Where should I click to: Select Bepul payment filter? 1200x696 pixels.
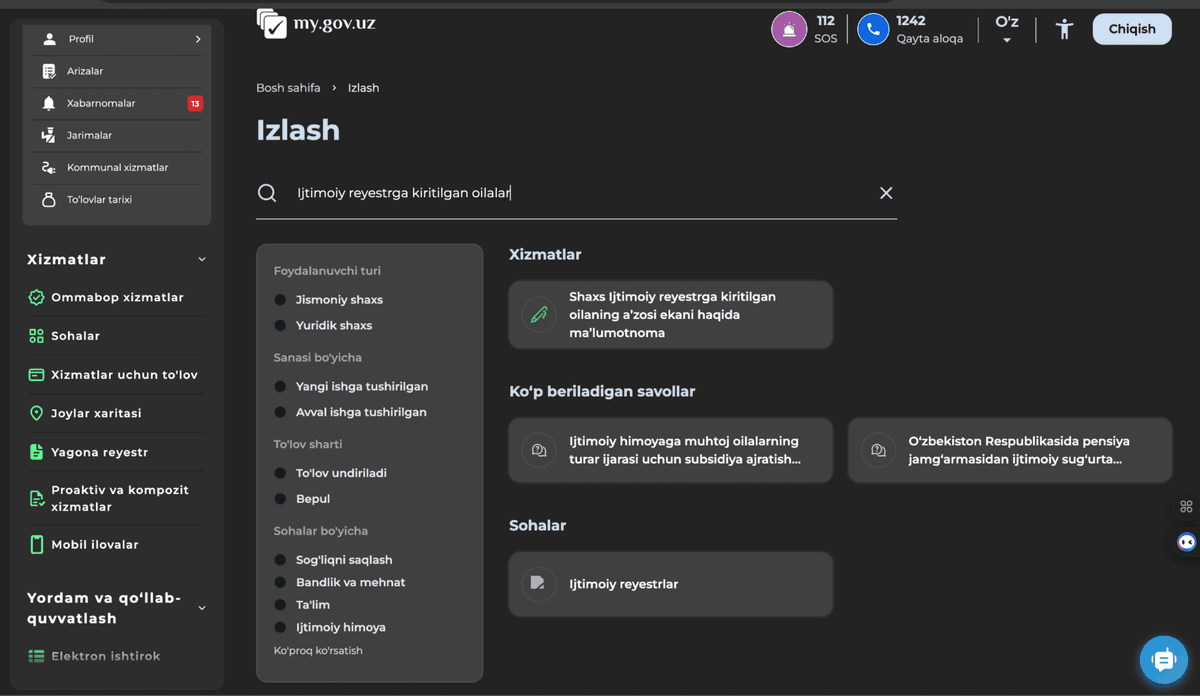280,499
